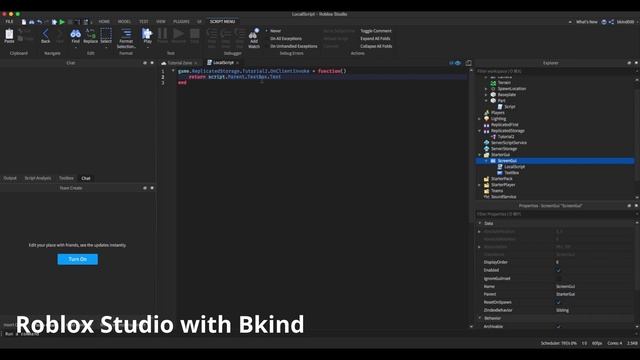Select the Script under Part in Explorer
Screen dimensions: 640x360
click(510, 107)
